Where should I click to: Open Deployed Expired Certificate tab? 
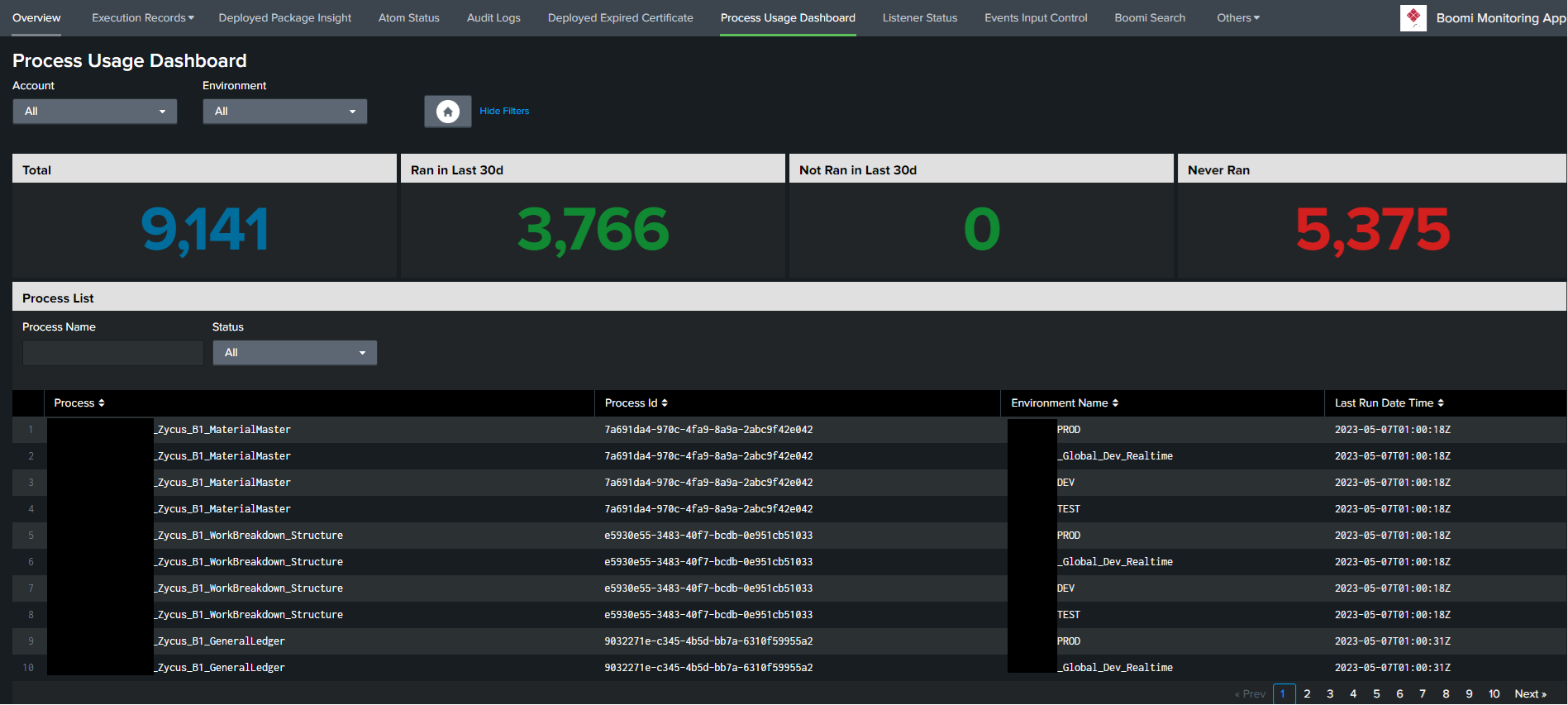621,18
